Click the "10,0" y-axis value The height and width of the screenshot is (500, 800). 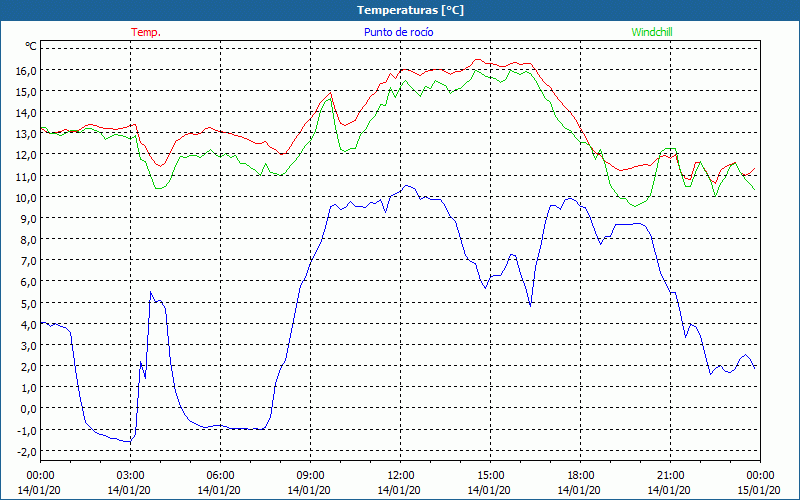(x=27, y=197)
